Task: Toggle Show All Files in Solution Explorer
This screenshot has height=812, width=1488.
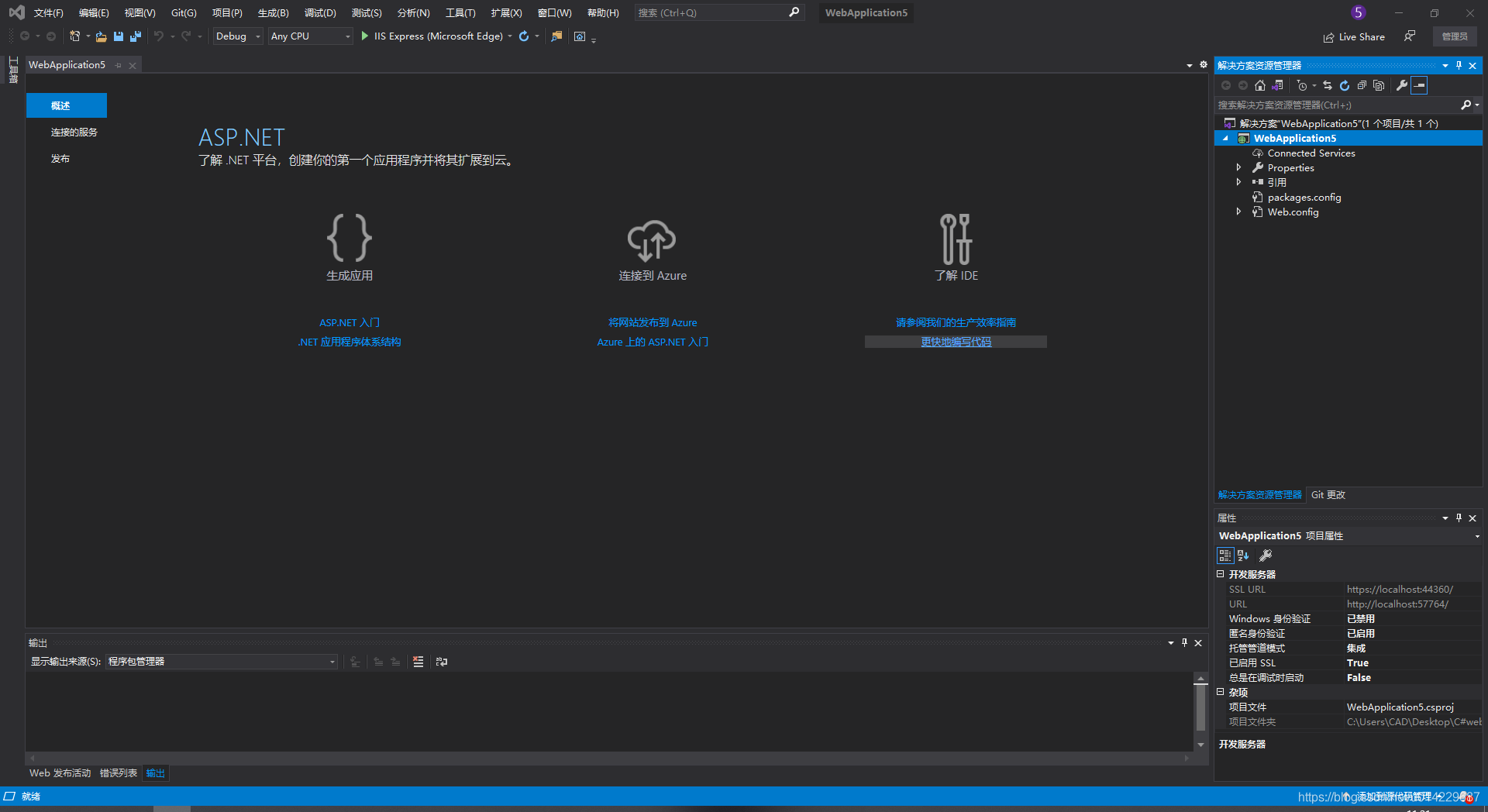Action: point(1379,85)
